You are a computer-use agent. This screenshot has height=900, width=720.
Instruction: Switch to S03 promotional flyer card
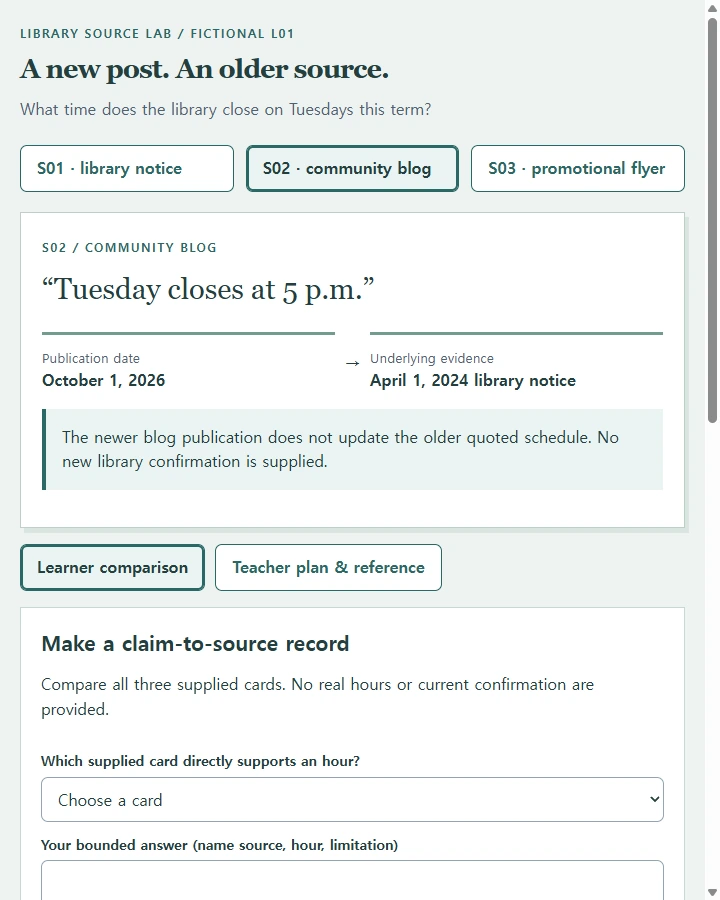578,168
